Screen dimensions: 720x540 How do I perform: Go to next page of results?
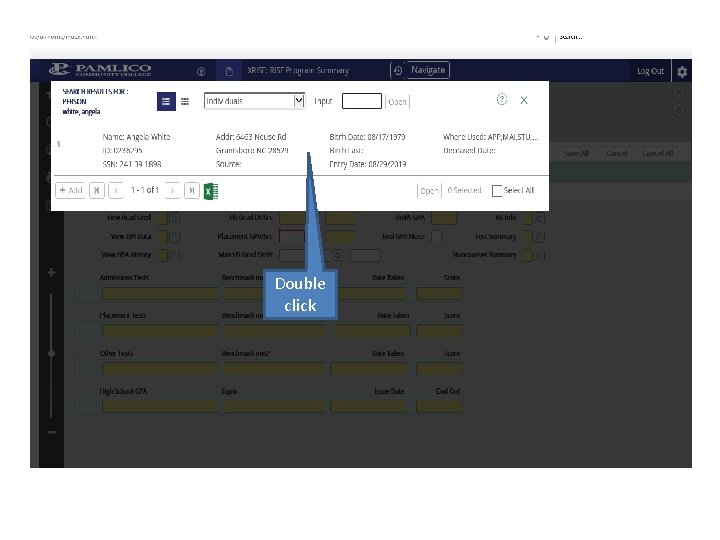pyautogui.click(x=172, y=190)
